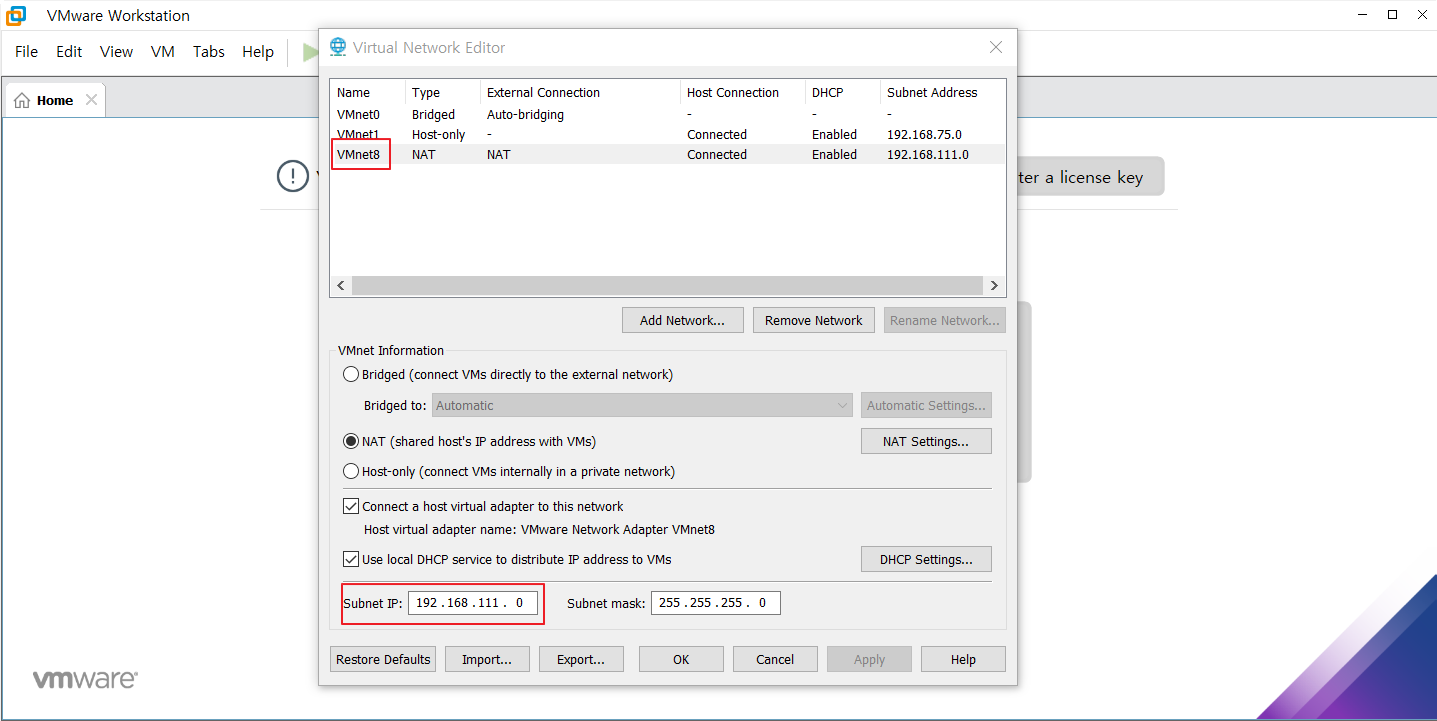Switch to the Home tab
This screenshot has width=1437, height=721.
click(x=55, y=100)
